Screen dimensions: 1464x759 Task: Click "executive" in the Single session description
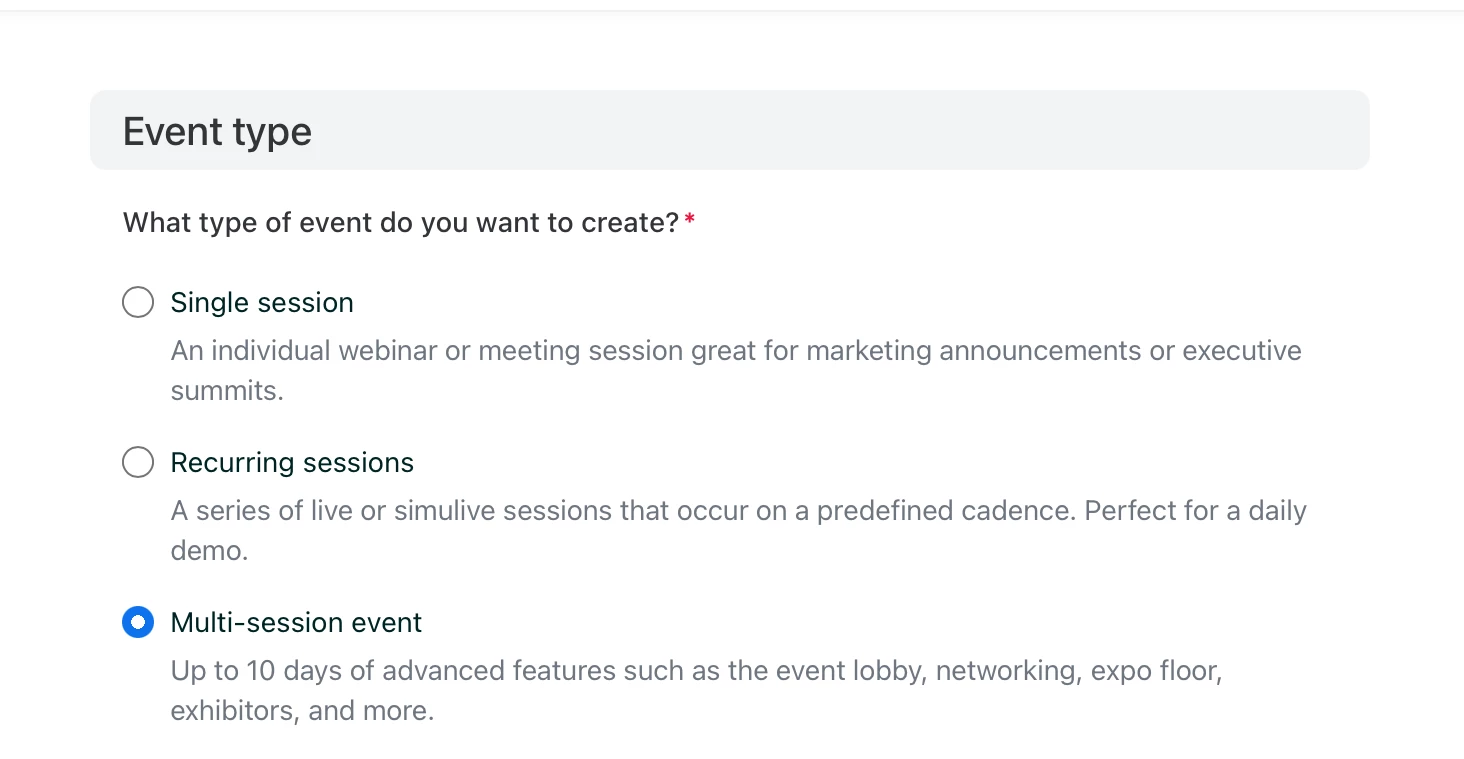click(1241, 351)
